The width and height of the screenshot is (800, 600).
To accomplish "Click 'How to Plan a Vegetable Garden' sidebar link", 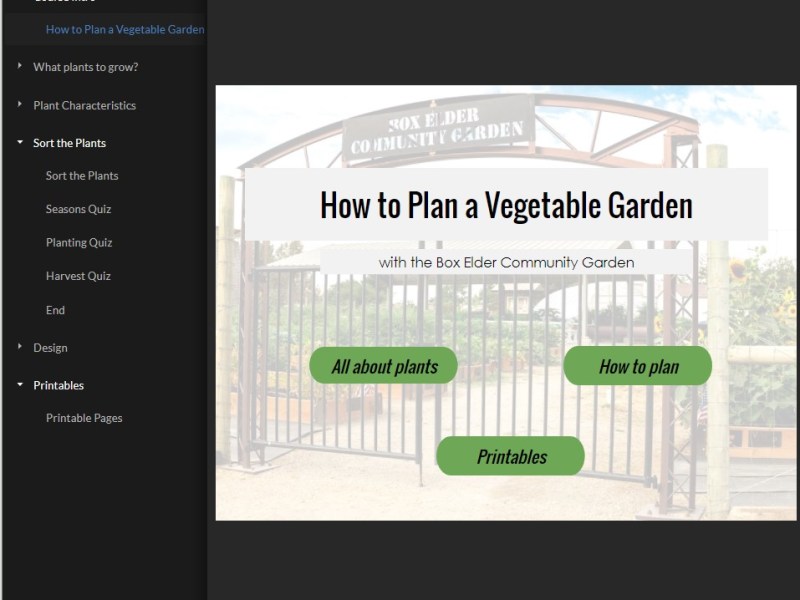I will point(124,30).
